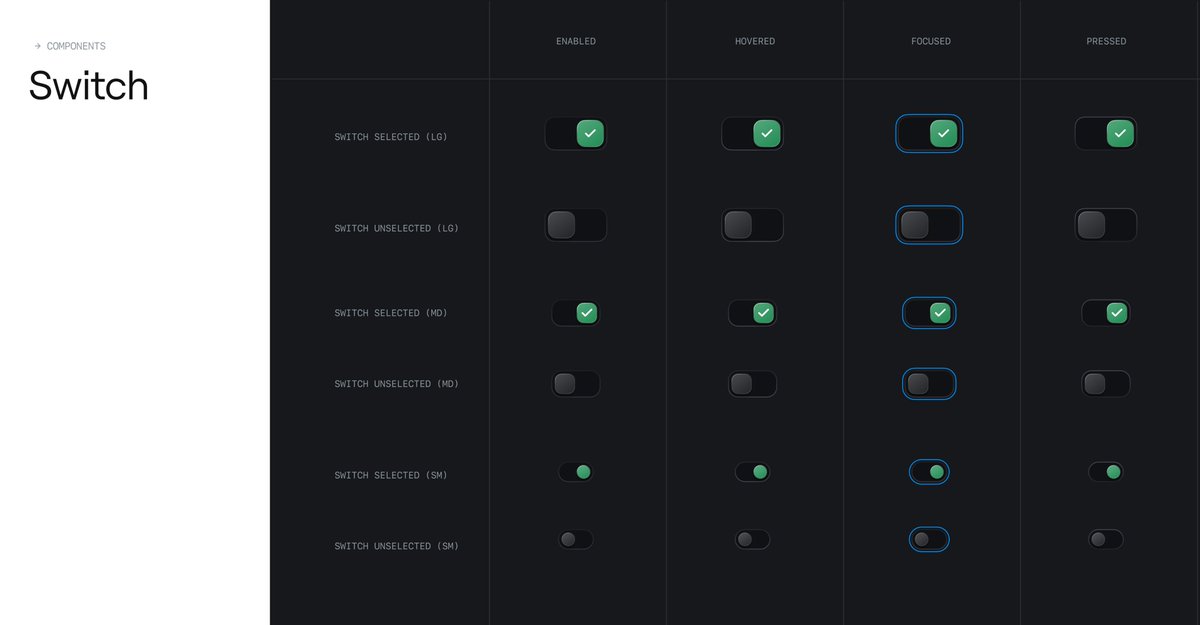
Task: Toggle the focused selected MD switch
Action: (x=929, y=313)
